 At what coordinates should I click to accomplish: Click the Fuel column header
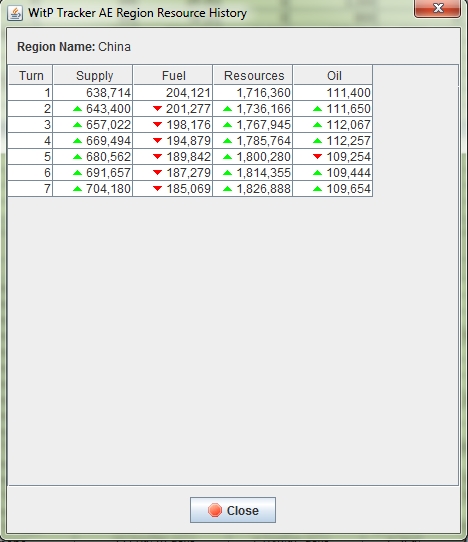tap(173, 75)
